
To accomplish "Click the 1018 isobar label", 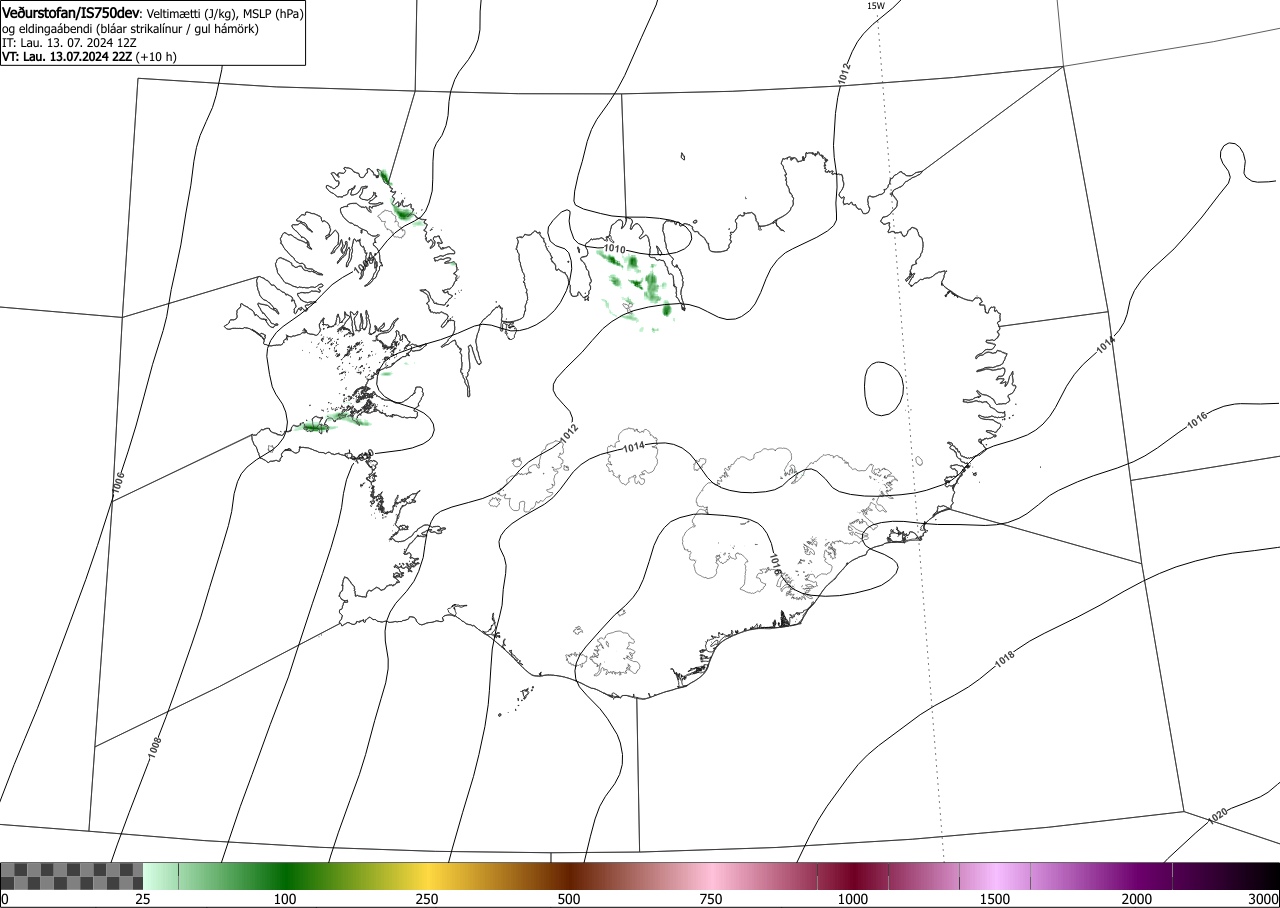I will click(1005, 660).
